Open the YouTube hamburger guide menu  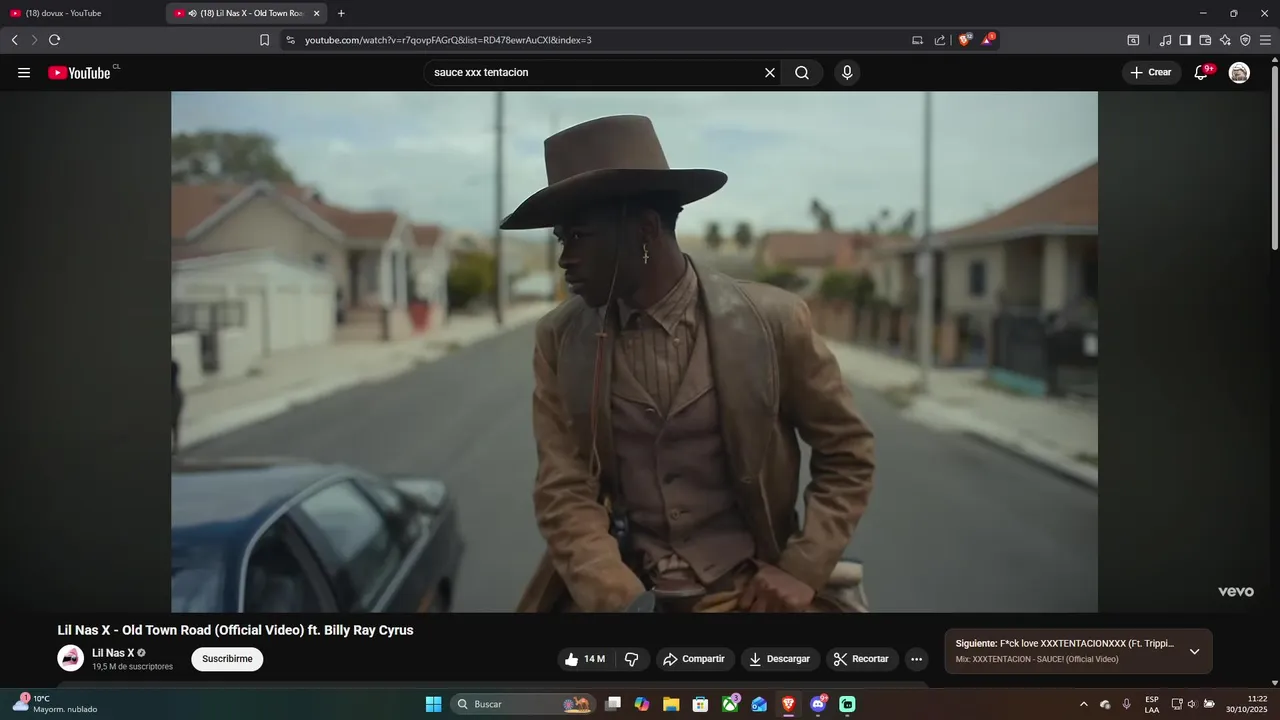coord(24,73)
